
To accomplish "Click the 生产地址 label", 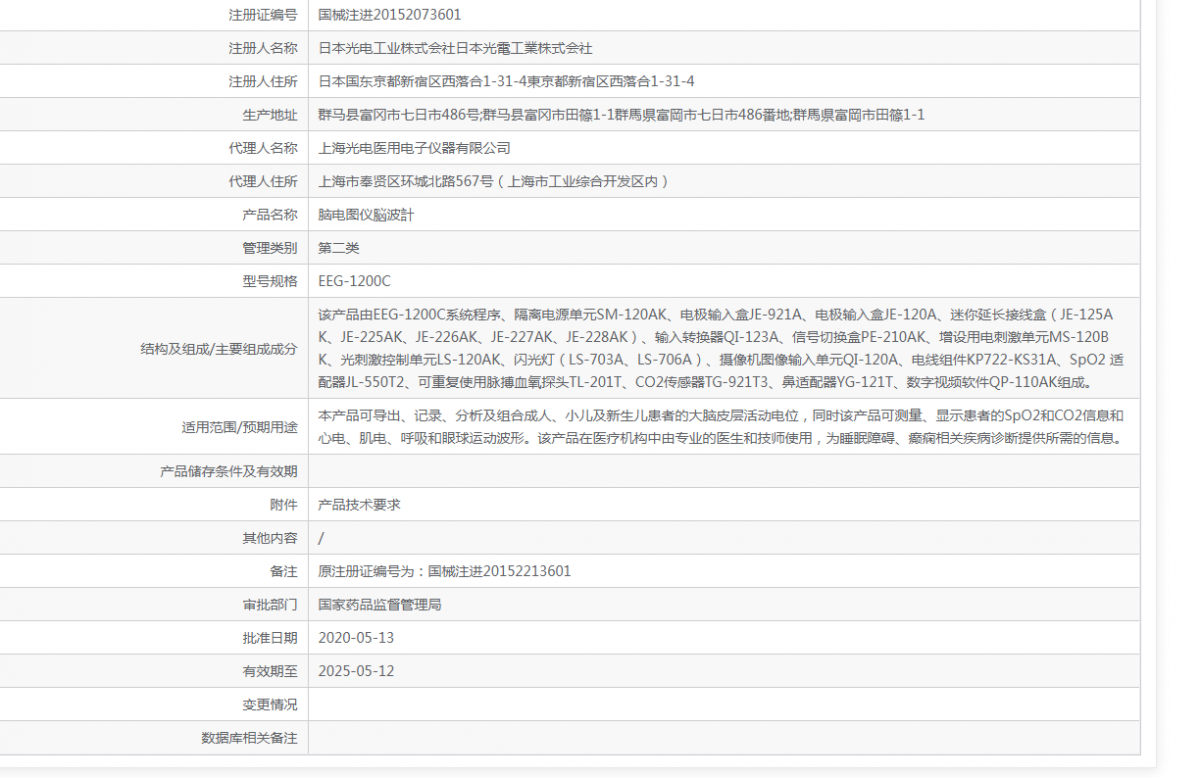I will pyautogui.click(x=270, y=115).
